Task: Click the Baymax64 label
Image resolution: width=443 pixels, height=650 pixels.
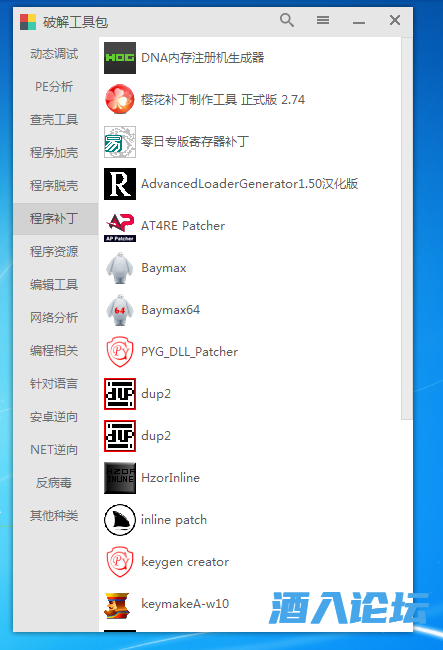Action: pos(170,310)
